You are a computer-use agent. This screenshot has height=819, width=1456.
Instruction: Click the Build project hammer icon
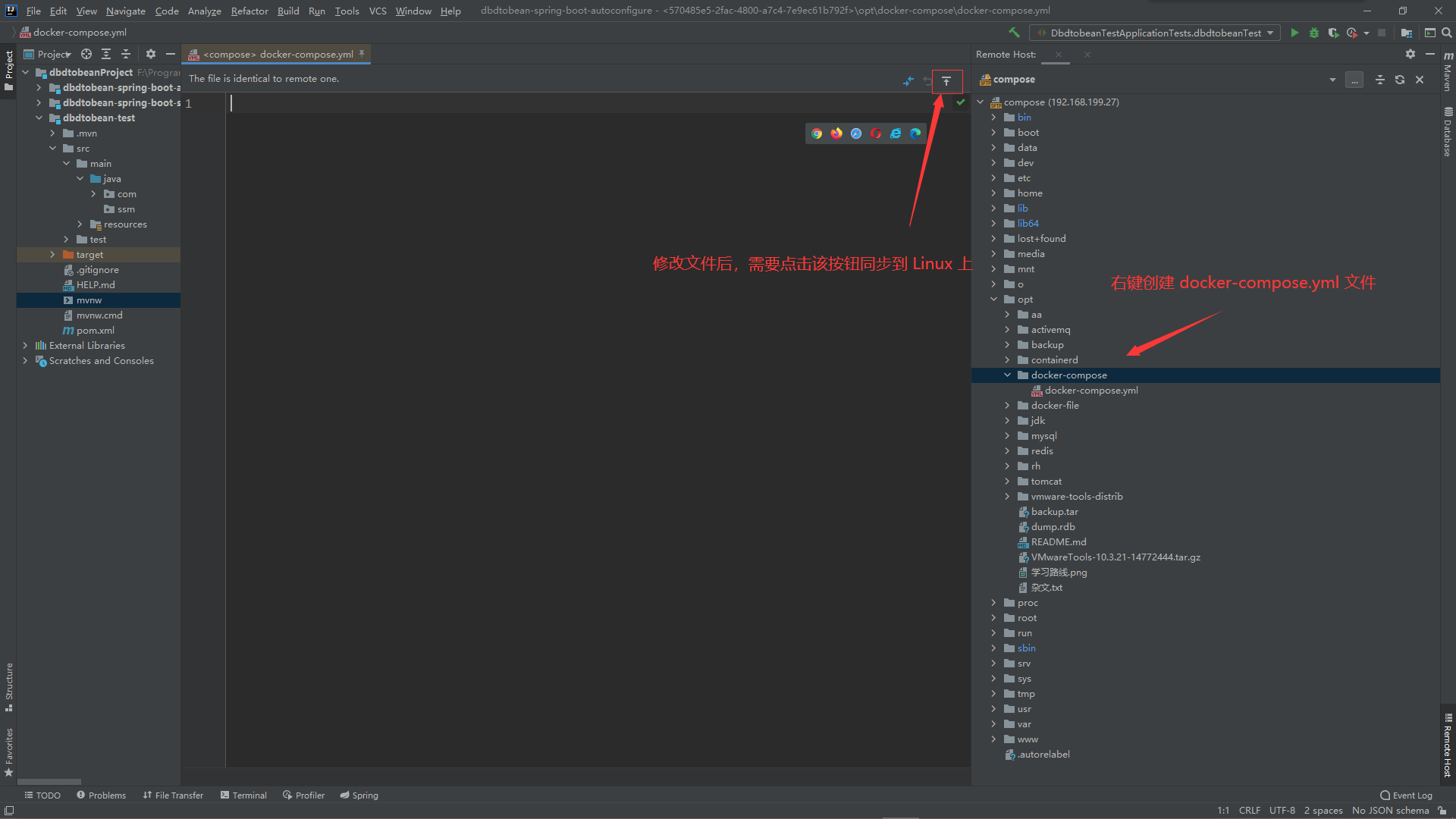pyautogui.click(x=1014, y=33)
